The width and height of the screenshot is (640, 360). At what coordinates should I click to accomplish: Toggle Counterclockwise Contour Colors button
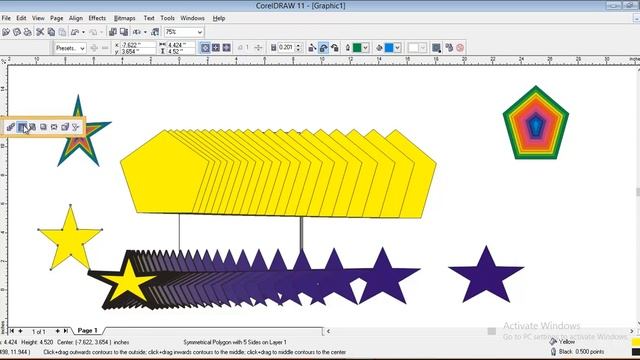335,48
